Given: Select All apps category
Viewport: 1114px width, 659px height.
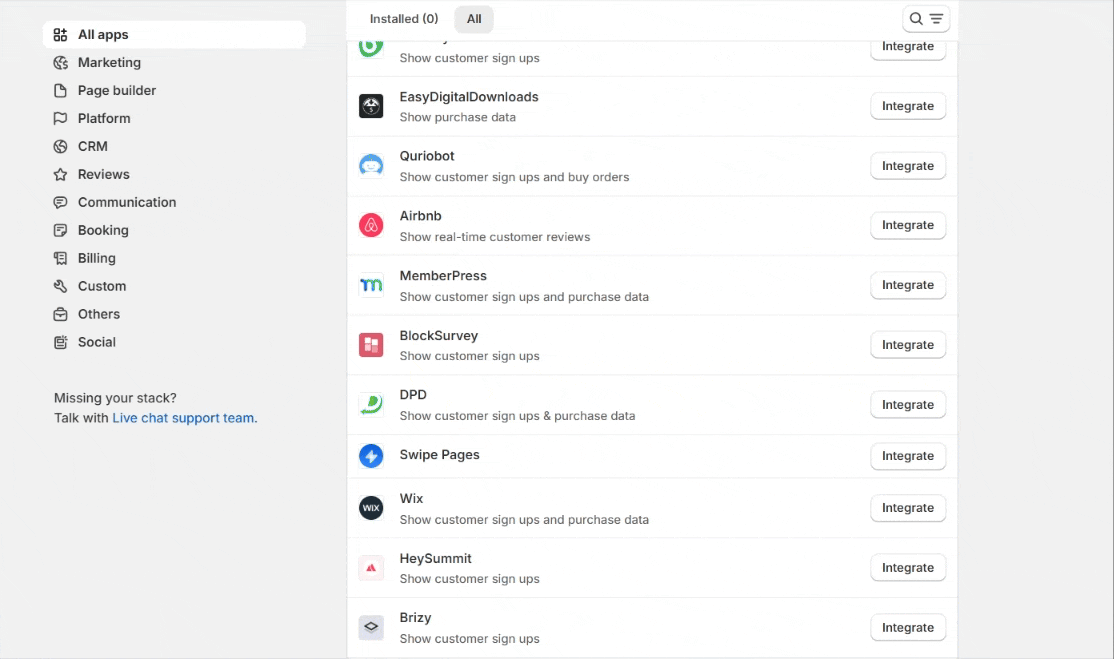Looking at the screenshot, I should [x=174, y=35].
